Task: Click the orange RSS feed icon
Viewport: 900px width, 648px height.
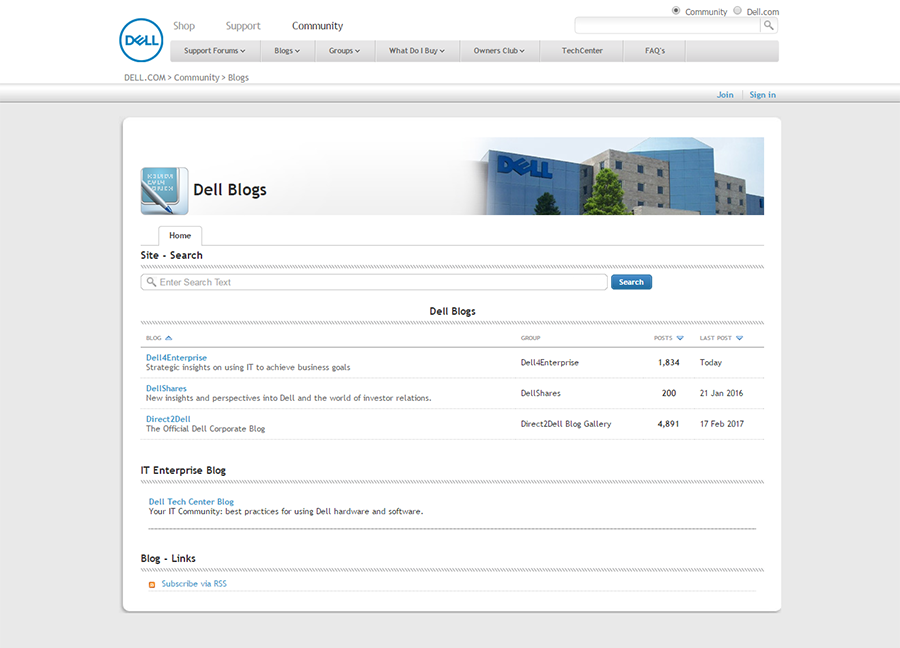Action: click(152, 584)
